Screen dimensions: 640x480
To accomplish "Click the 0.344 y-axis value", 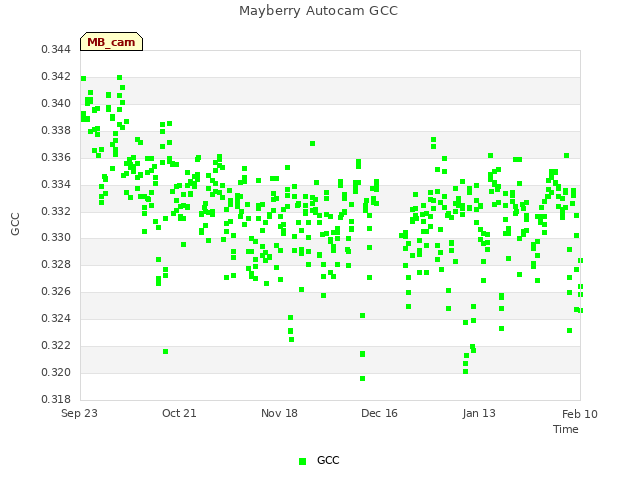I will 56,50.
